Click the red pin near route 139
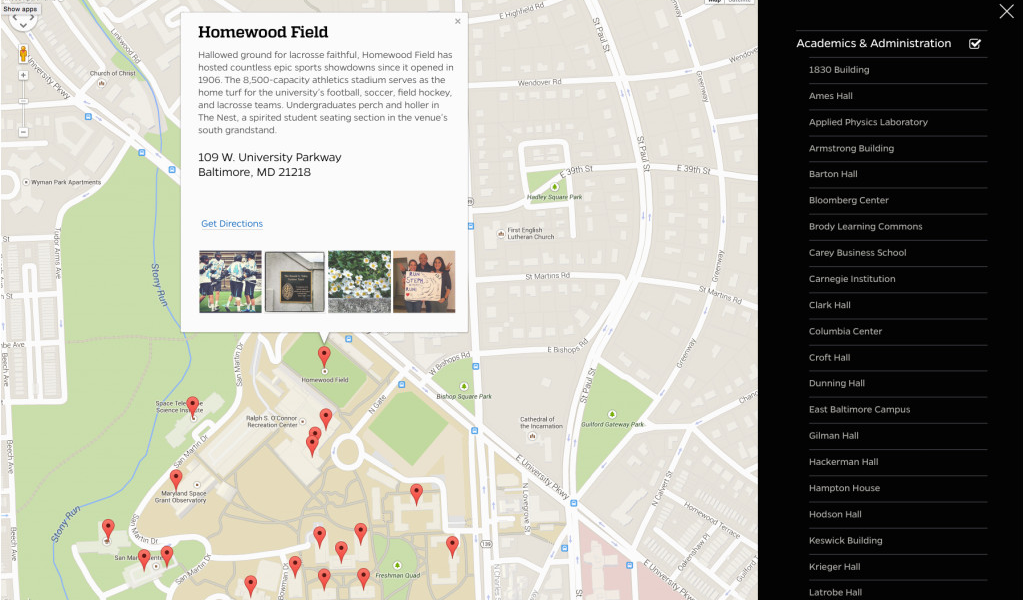This screenshot has height=600, width=1024. [x=452, y=546]
